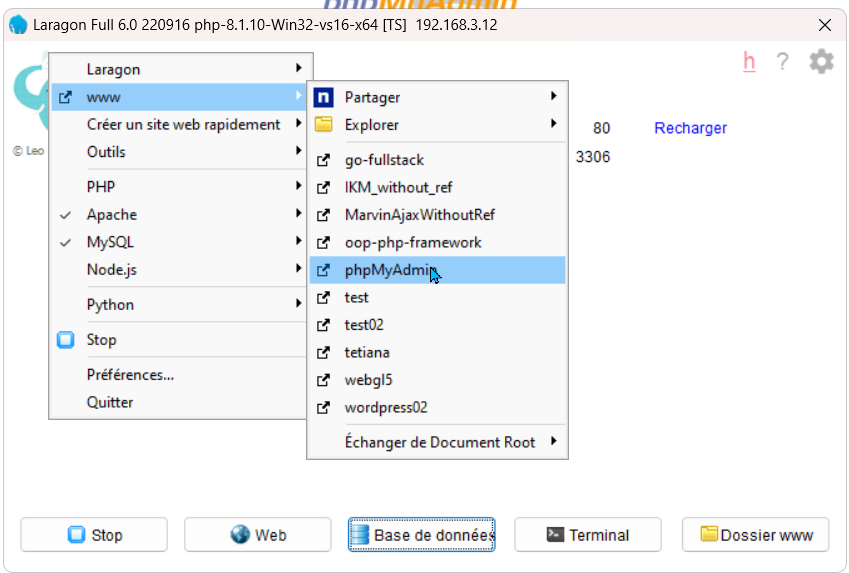Click the red underlined h icon

(749, 62)
